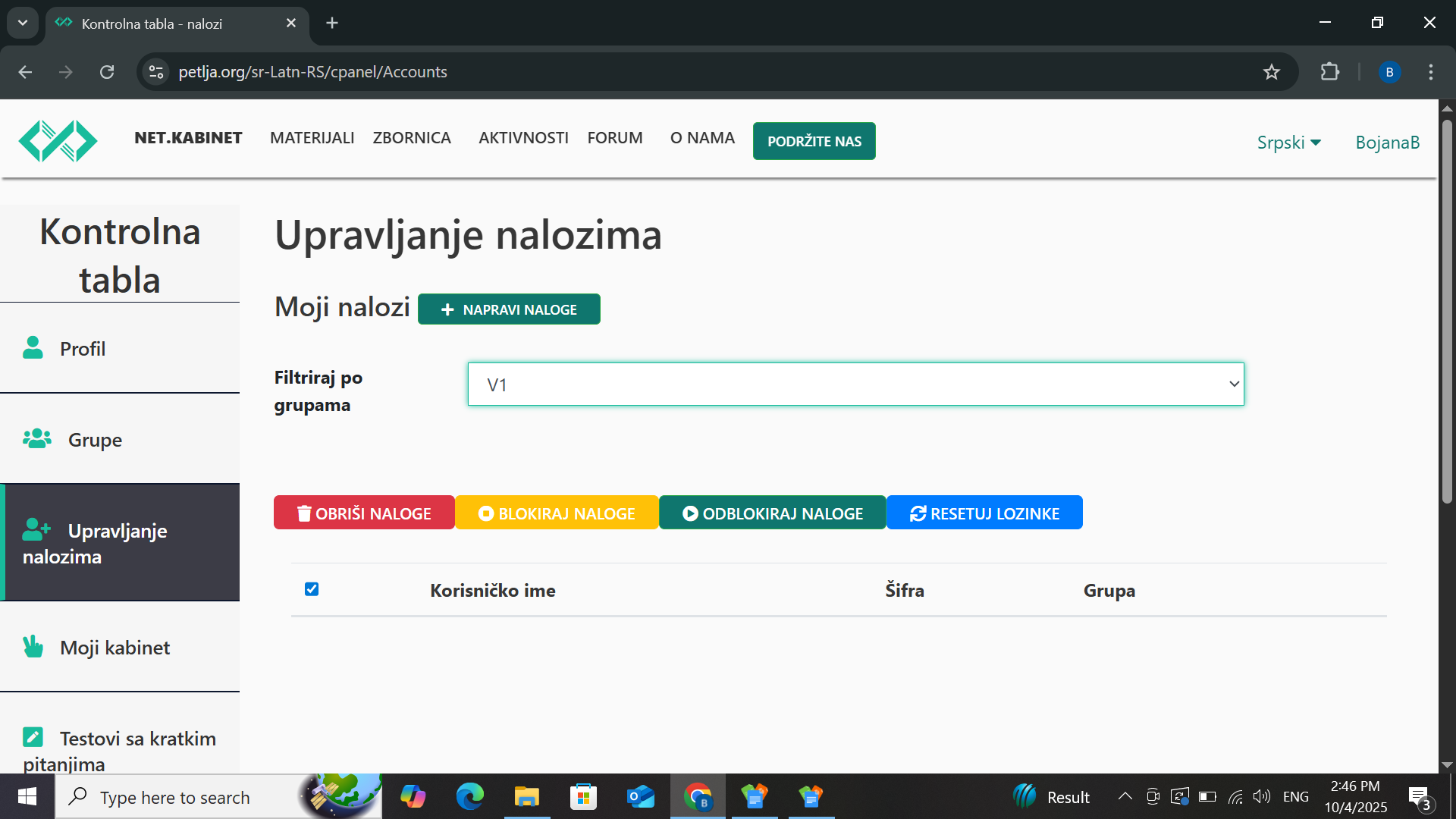Toggle the select-all accounts checkbox
Screen dimensions: 1456x819
pos(312,589)
